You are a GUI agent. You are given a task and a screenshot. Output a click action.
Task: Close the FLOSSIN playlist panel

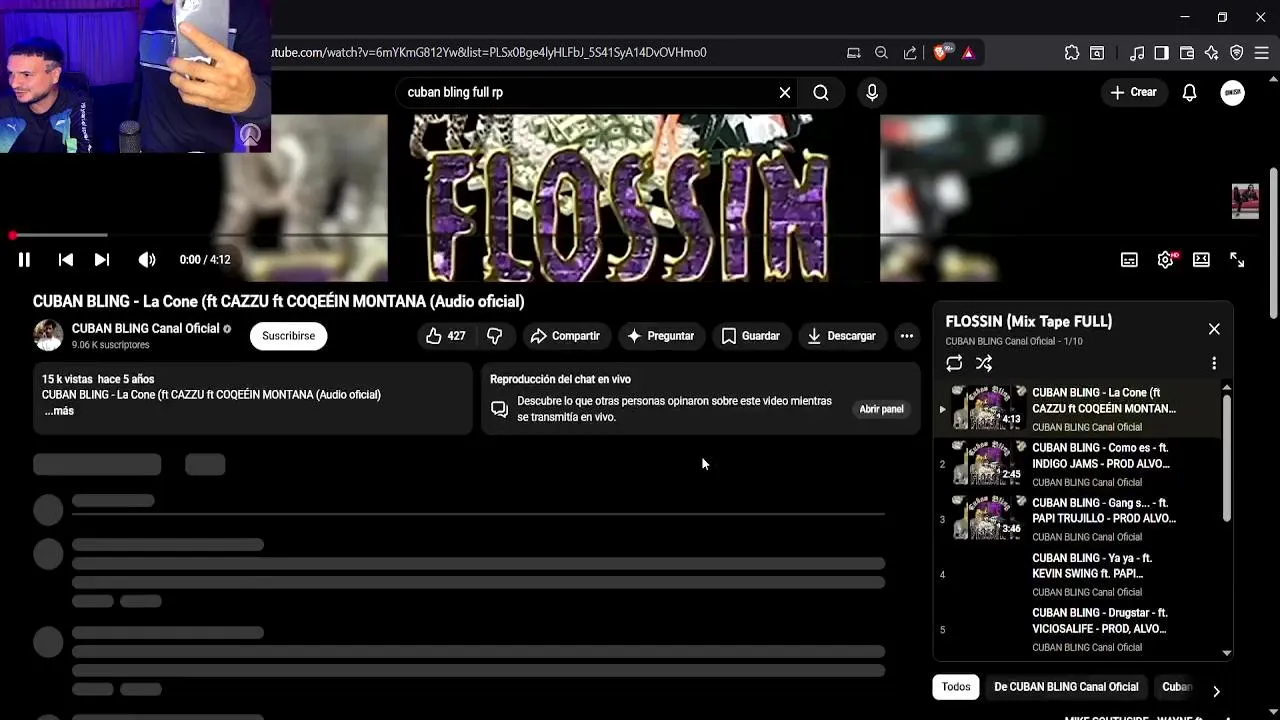[x=1214, y=329]
